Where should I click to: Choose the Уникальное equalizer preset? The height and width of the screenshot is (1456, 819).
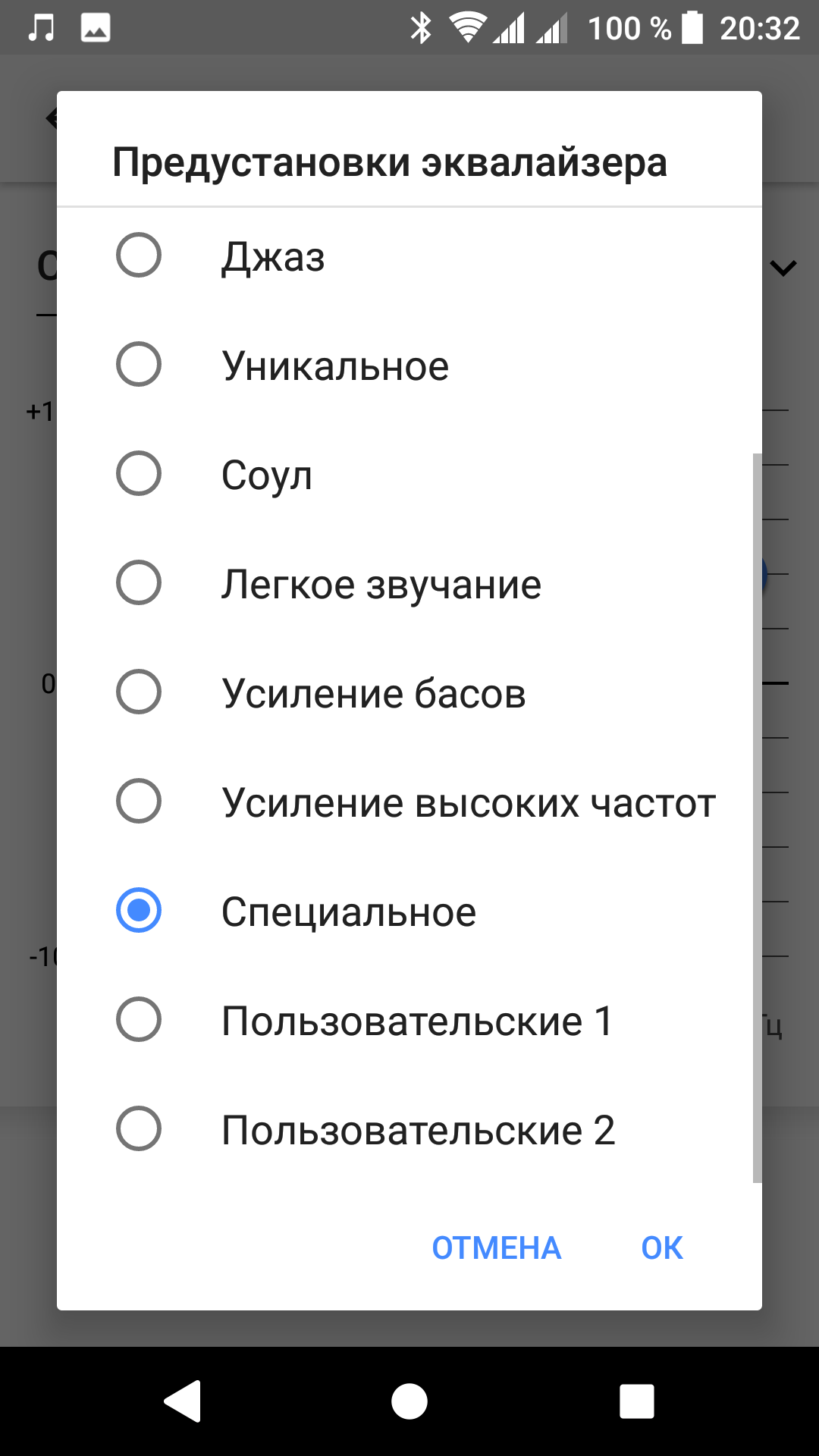click(139, 365)
